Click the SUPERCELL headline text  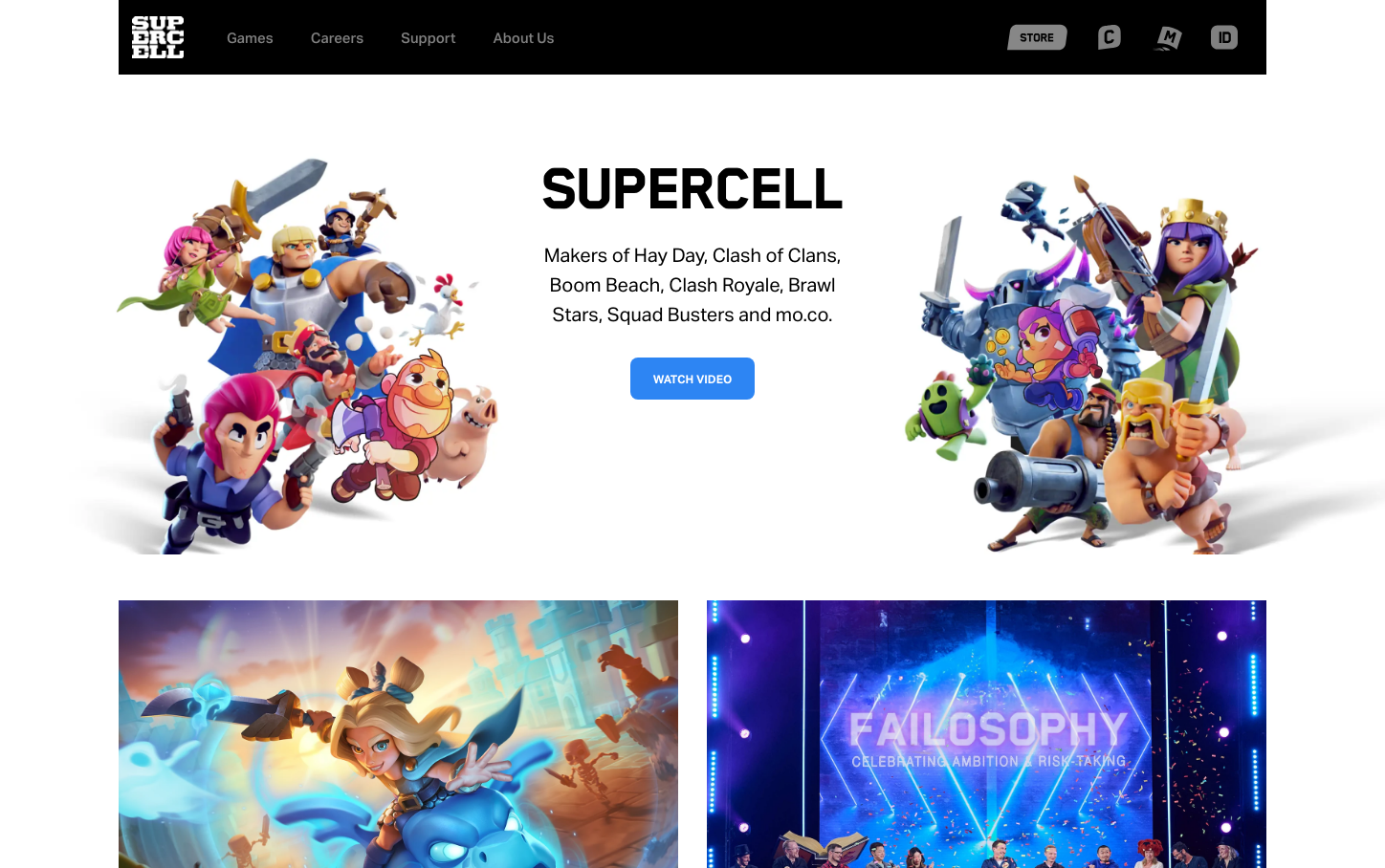pos(692,189)
